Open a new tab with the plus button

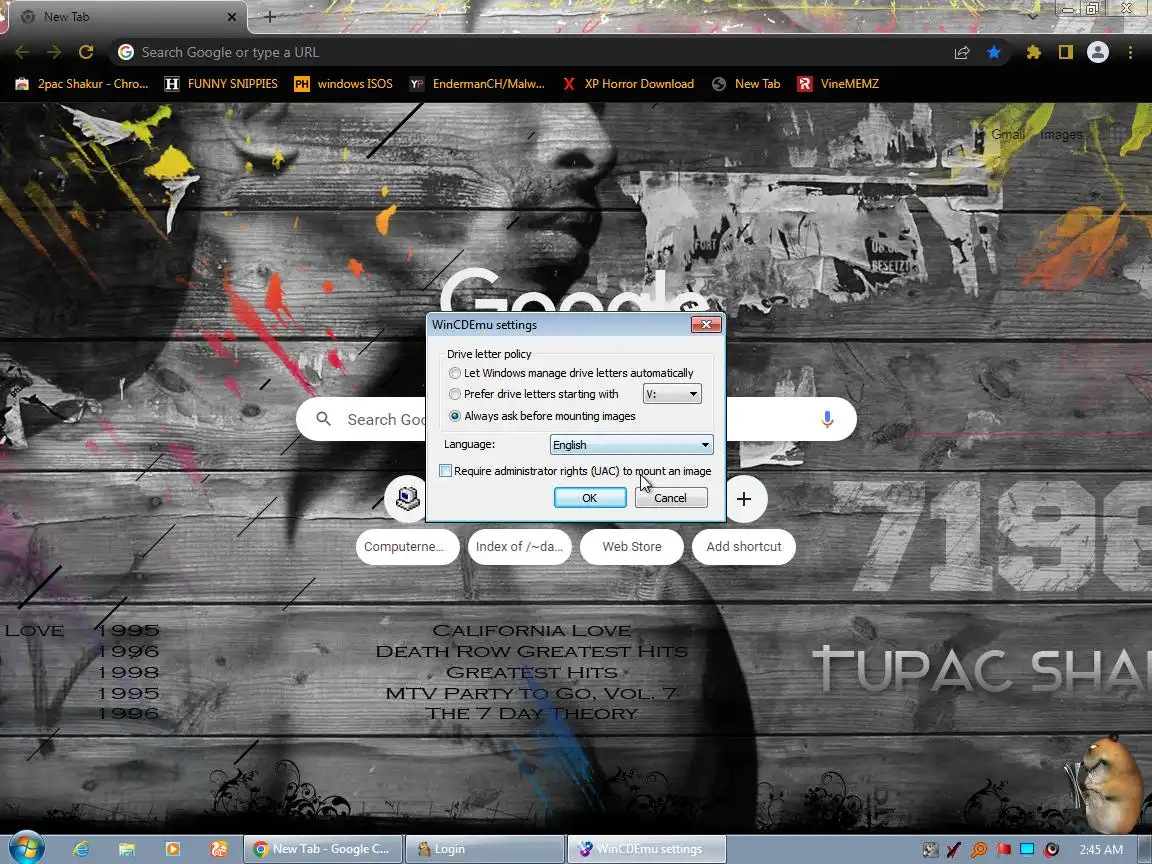(270, 17)
